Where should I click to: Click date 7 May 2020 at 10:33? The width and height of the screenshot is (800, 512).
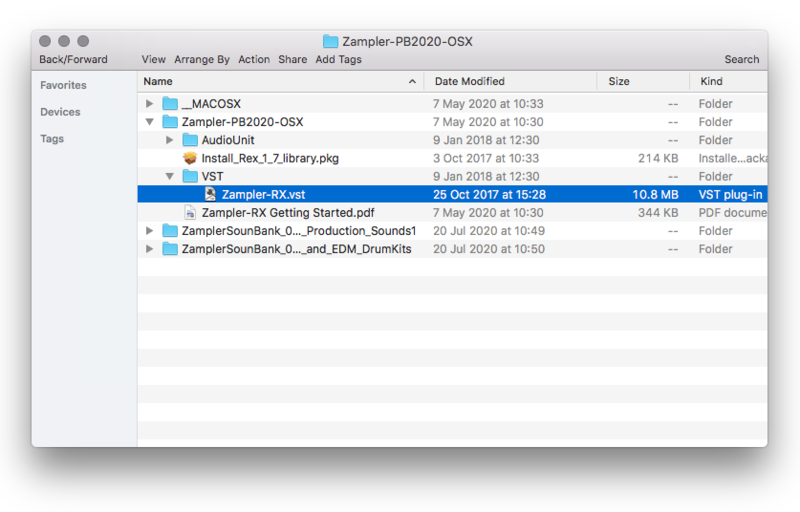[488, 104]
